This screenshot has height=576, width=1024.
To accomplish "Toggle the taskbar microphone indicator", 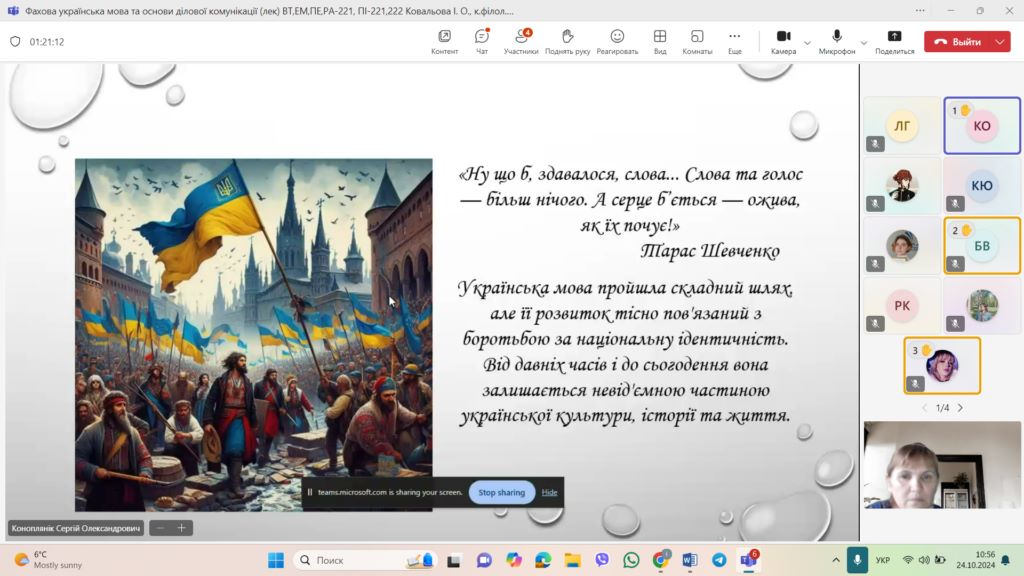I will pos(857,560).
